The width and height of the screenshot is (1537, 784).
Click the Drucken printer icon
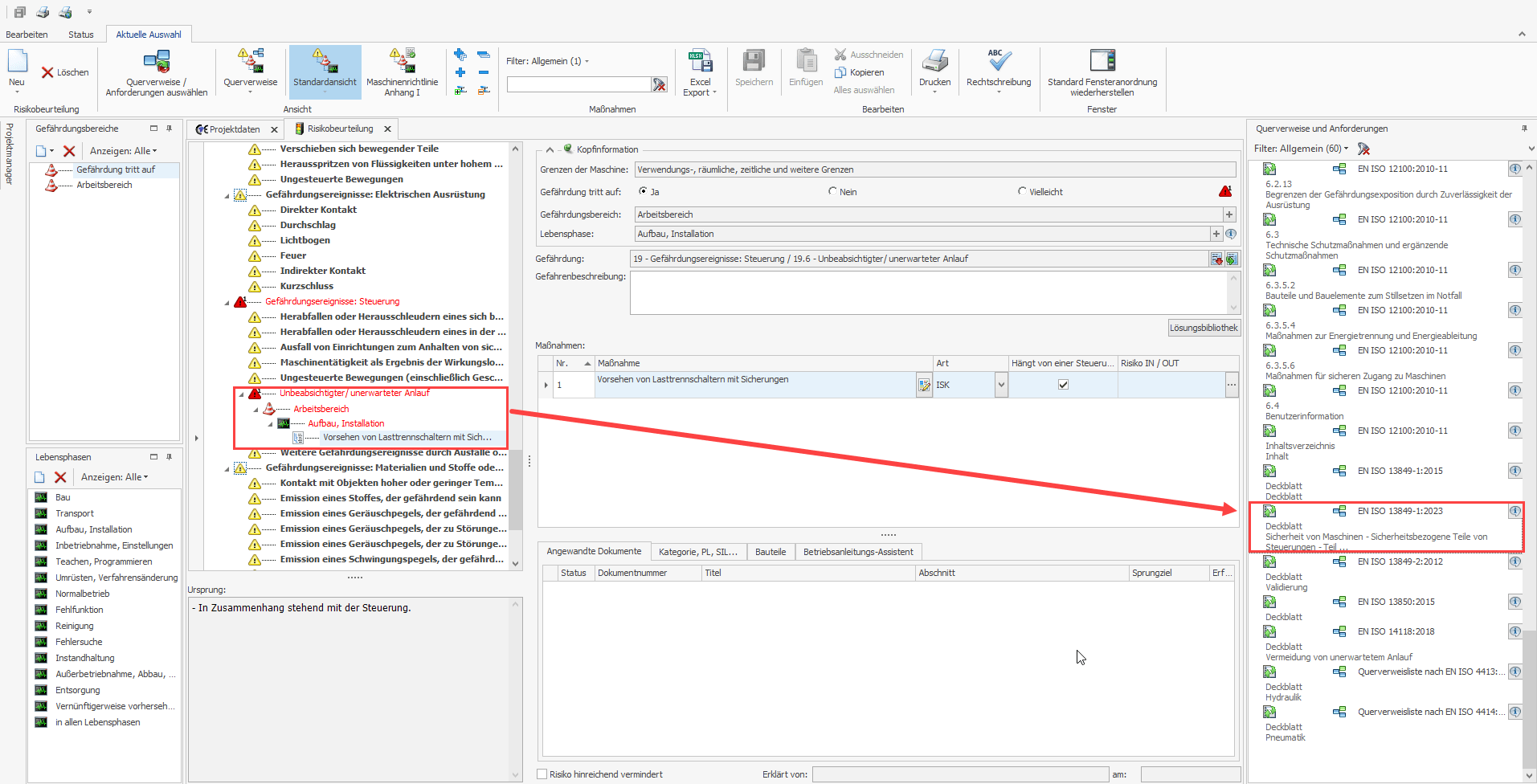pyautogui.click(x=934, y=61)
